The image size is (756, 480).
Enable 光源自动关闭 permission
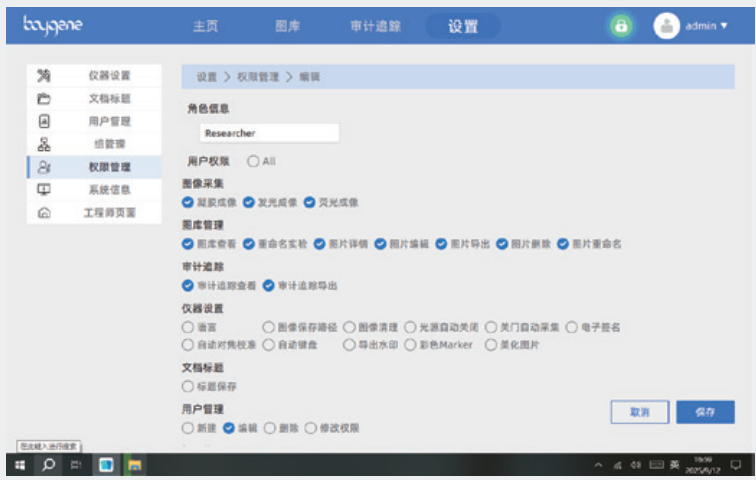(410, 328)
